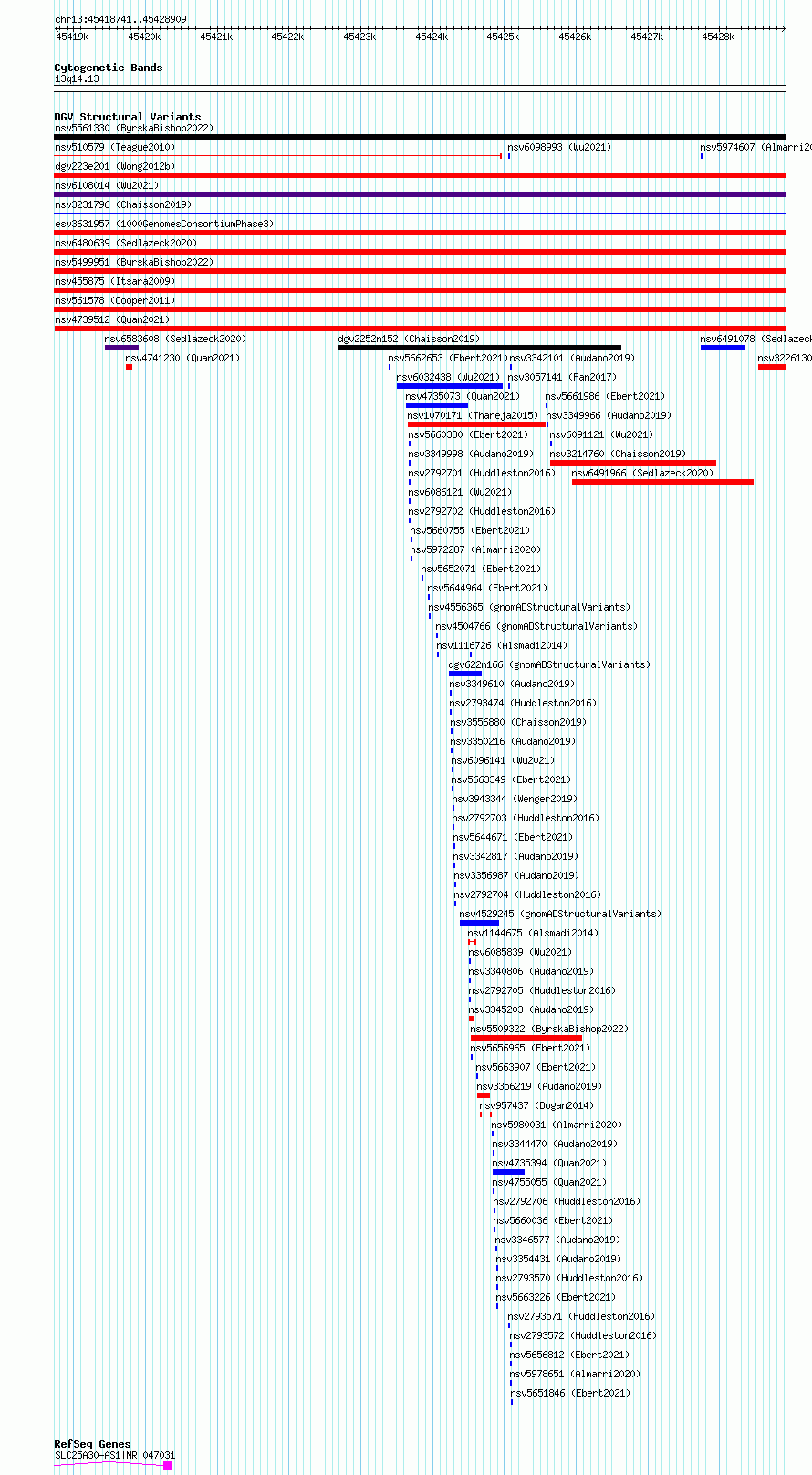Click esv3631957 (1000GenomesConsortiumPhase3) label
Screen dimensions: 812x1475
[163, 224]
